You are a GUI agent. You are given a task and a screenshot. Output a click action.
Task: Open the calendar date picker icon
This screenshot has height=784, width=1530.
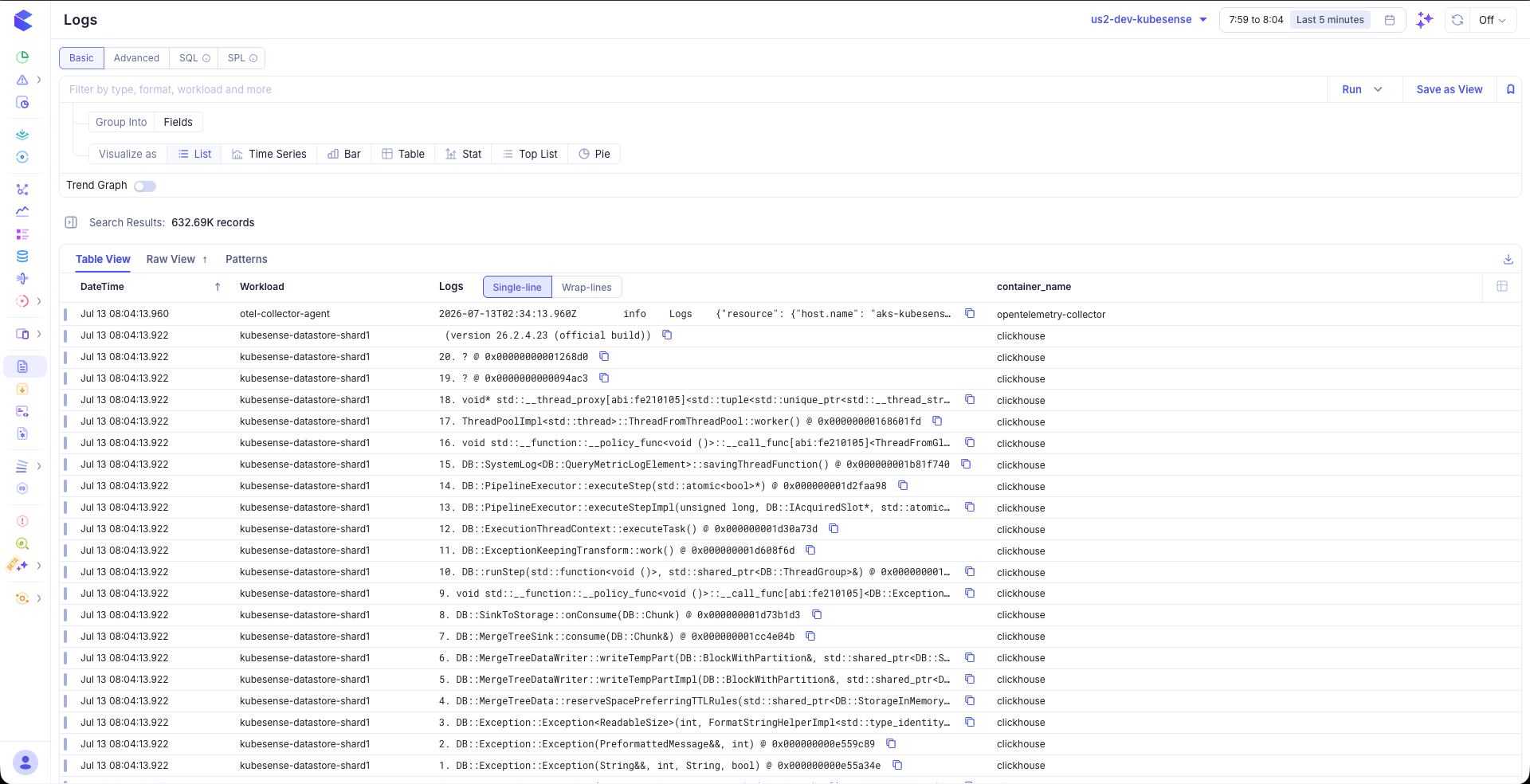(x=1390, y=20)
